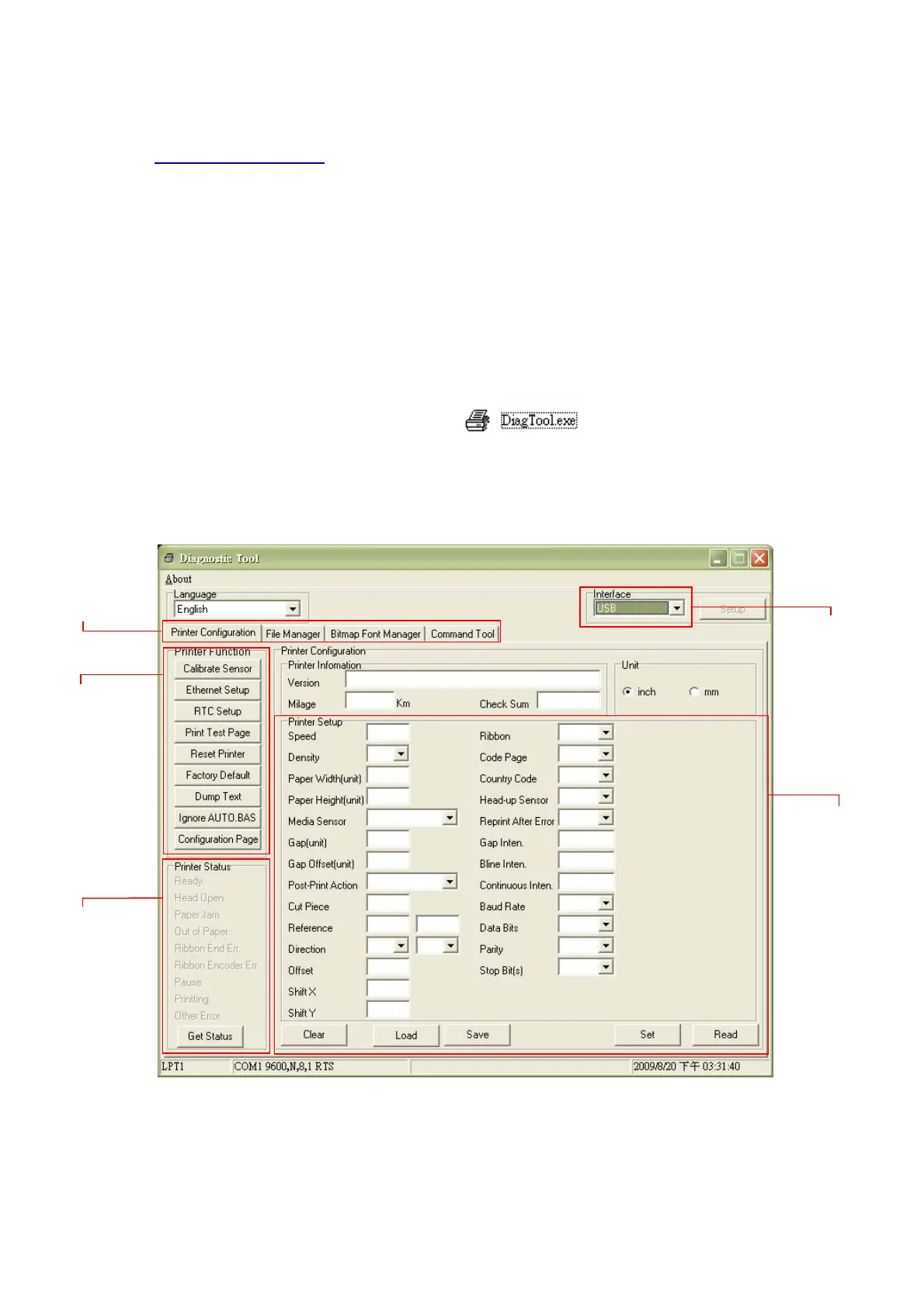This screenshot has width=924, height=1308.
Task: Click the Dump Text button
Action: pyautogui.click(x=217, y=796)
